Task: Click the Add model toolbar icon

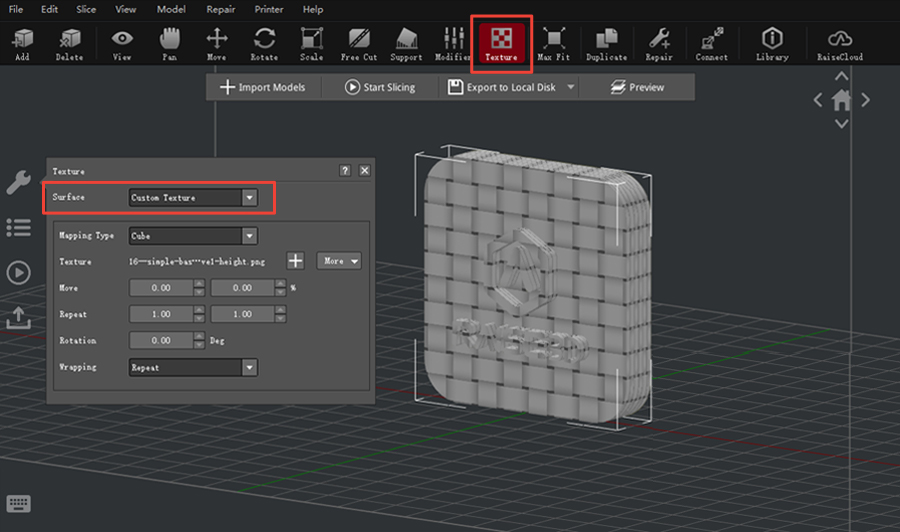Action: (x=22, y=44)
